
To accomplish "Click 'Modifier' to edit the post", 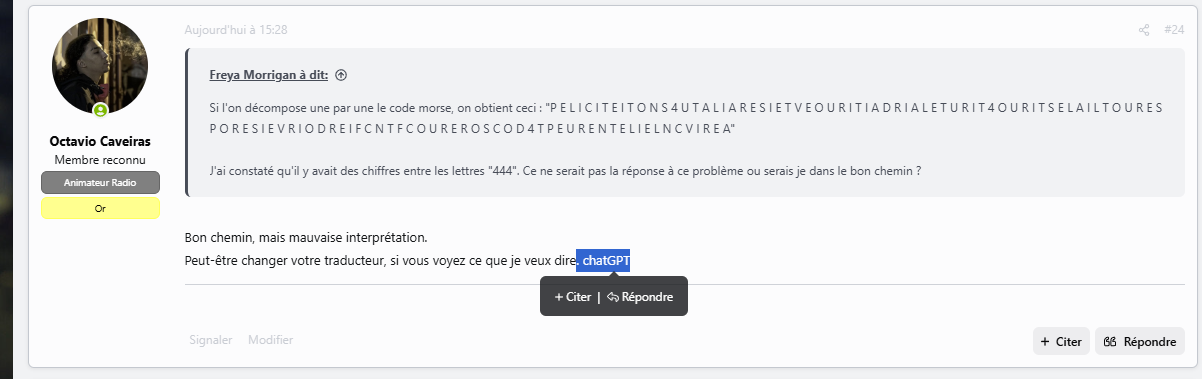I will pos(271,340).
